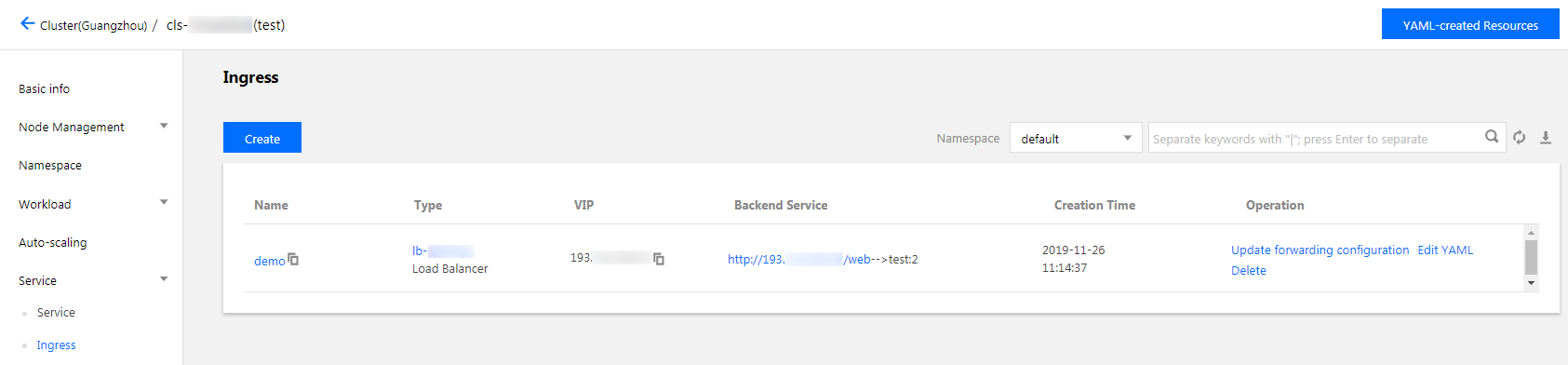
Task: Expand the Workload menu
Action: [164, 202]
